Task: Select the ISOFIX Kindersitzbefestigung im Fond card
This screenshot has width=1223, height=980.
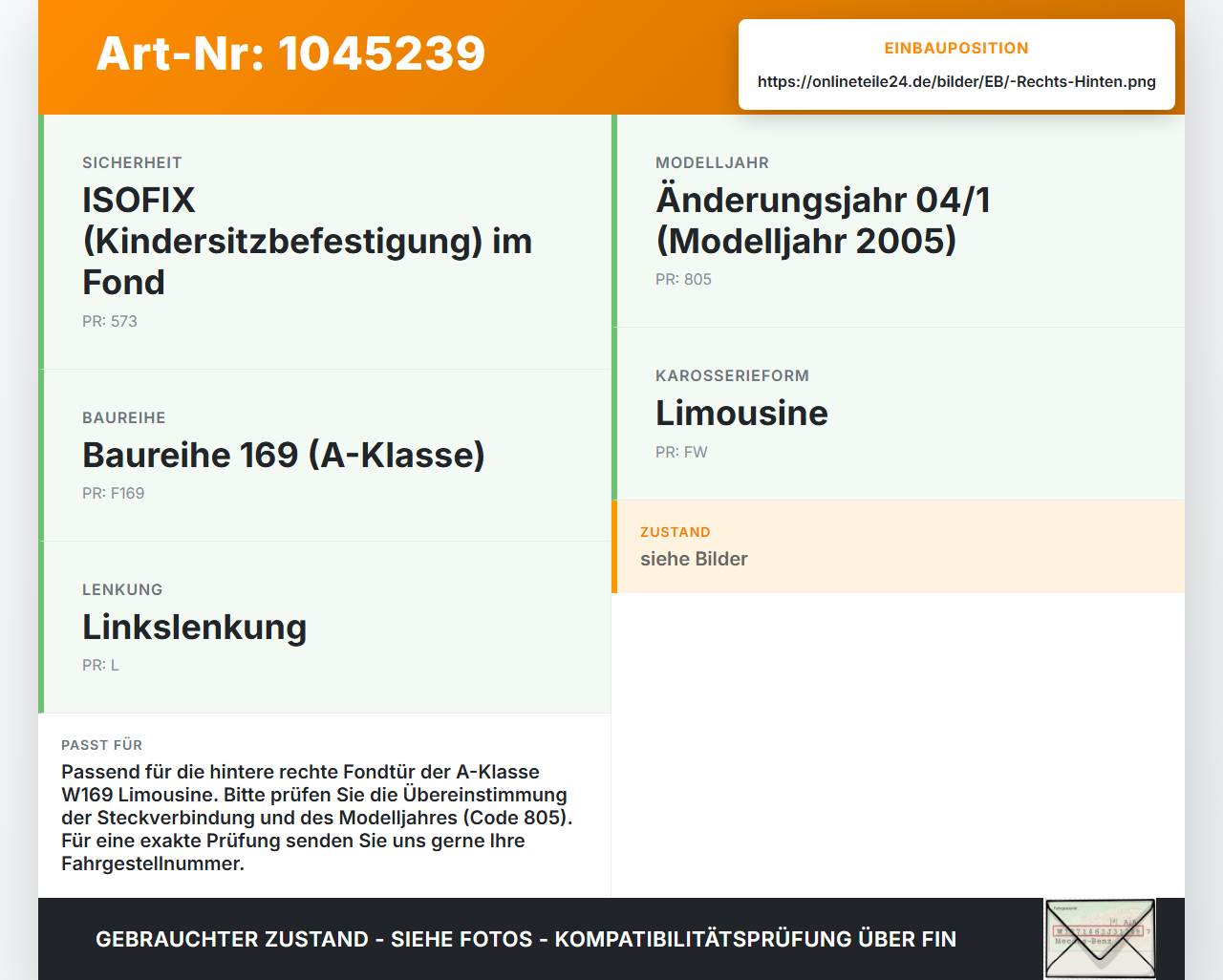Action: [x=325, y=242]
